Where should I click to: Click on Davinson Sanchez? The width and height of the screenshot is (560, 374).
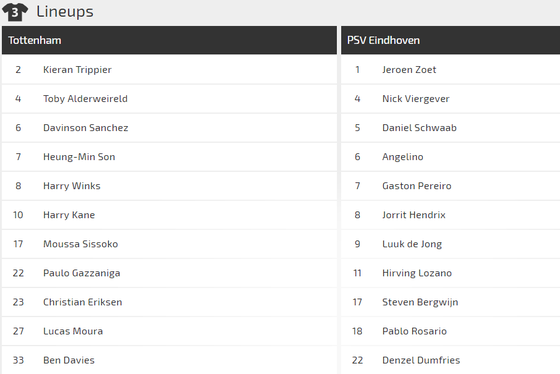pyautogui.click(x=85, y=128)
